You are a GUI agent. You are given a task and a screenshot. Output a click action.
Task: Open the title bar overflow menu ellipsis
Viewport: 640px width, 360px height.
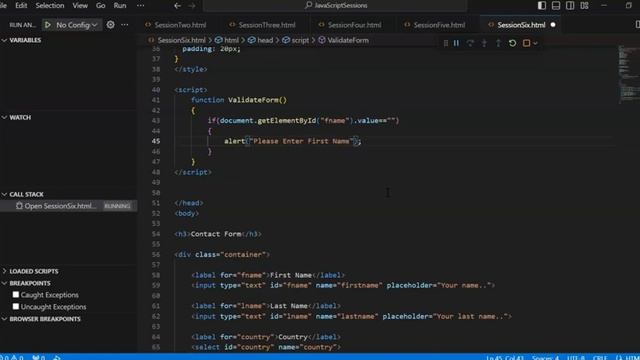140,5
